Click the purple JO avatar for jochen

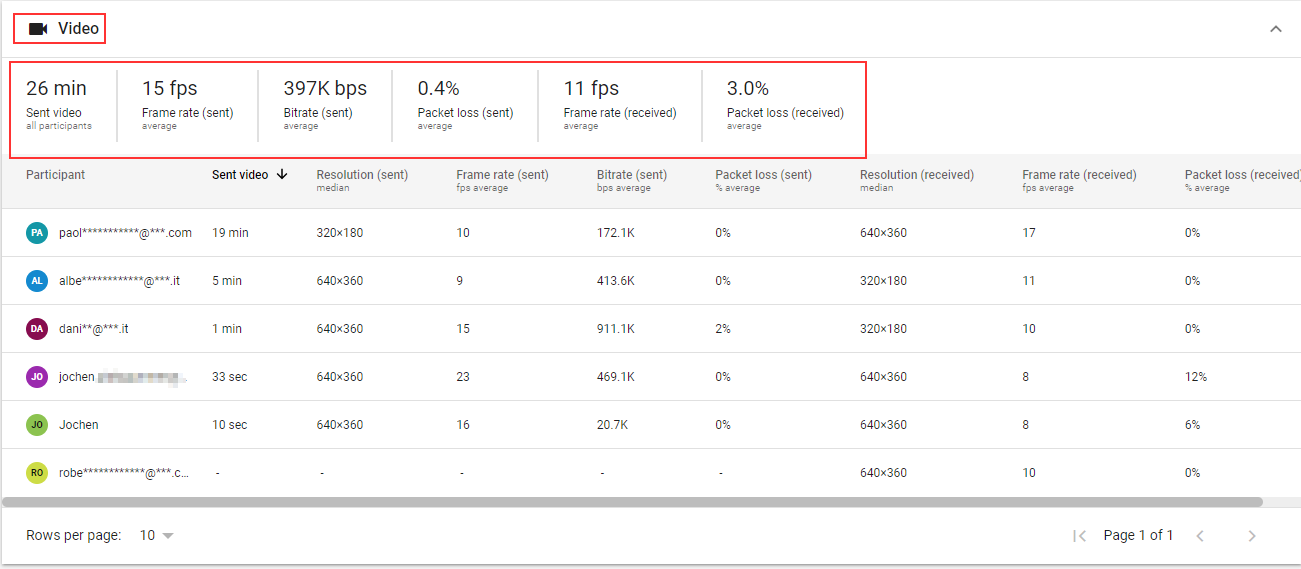click(x=37, y=377)
